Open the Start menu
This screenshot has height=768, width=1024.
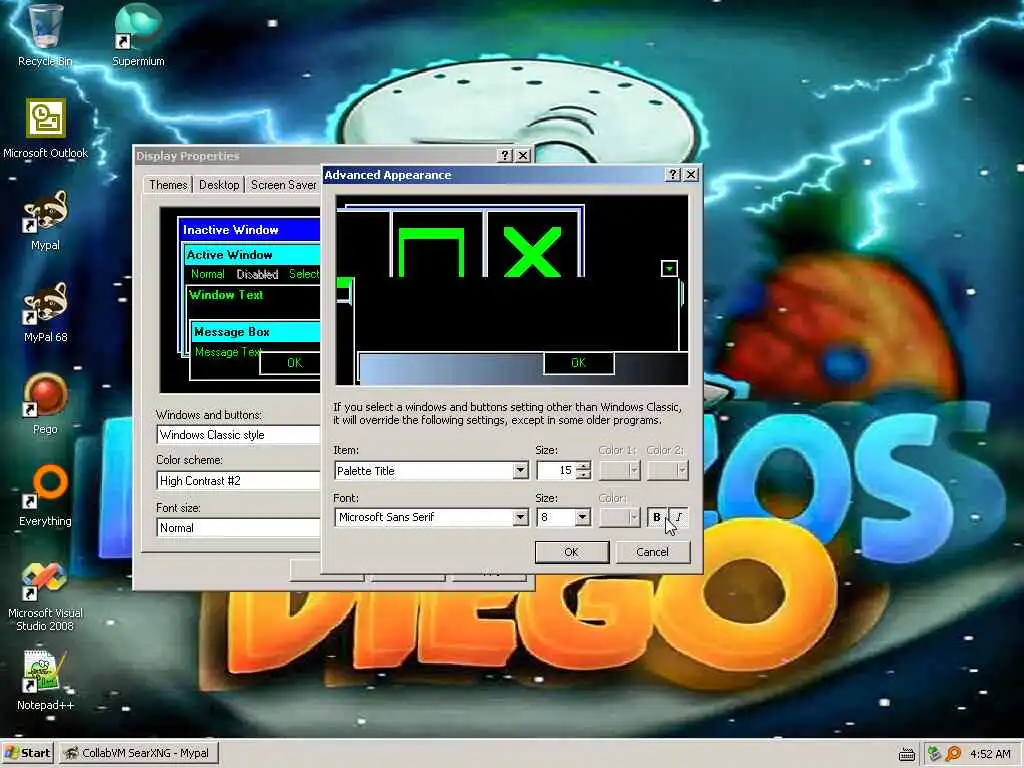[x=27, y=753]
